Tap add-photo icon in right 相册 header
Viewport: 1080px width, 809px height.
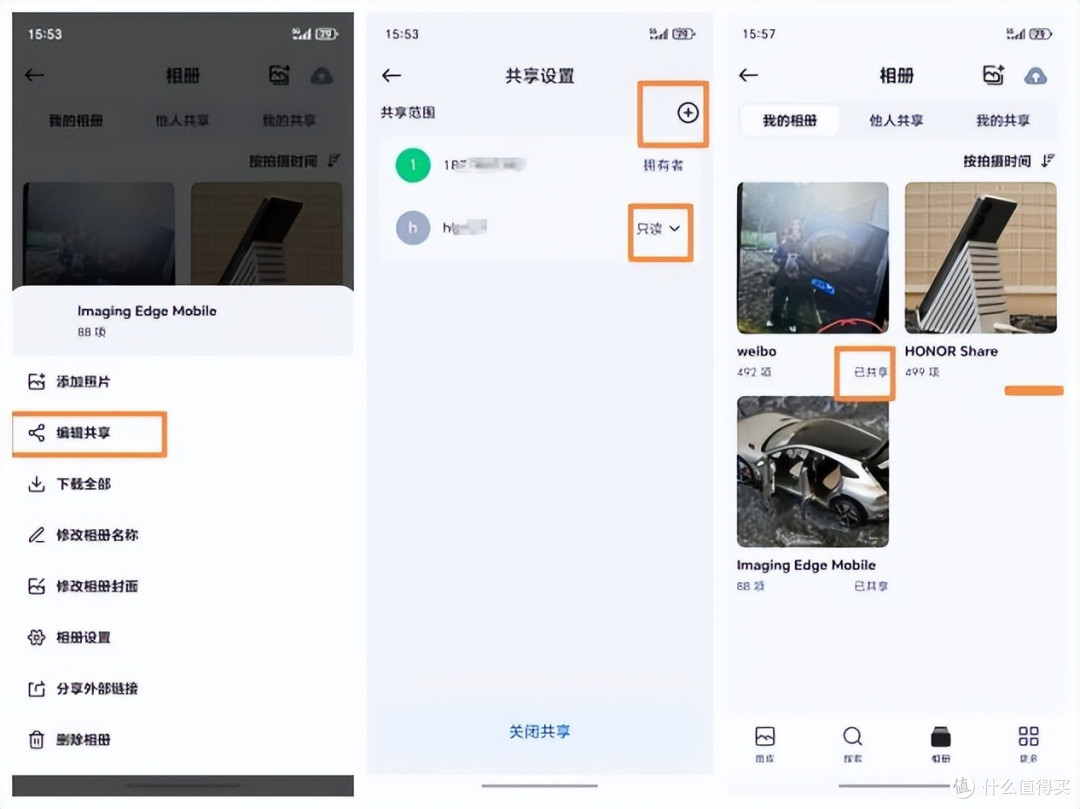993,75
